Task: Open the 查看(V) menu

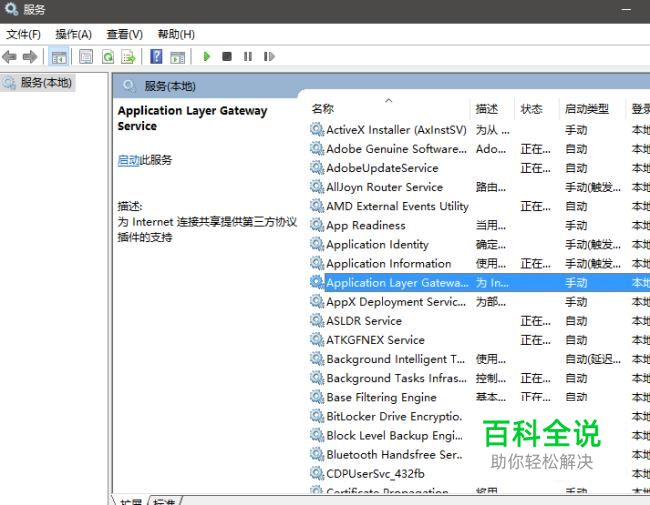Action: (124, 34)
